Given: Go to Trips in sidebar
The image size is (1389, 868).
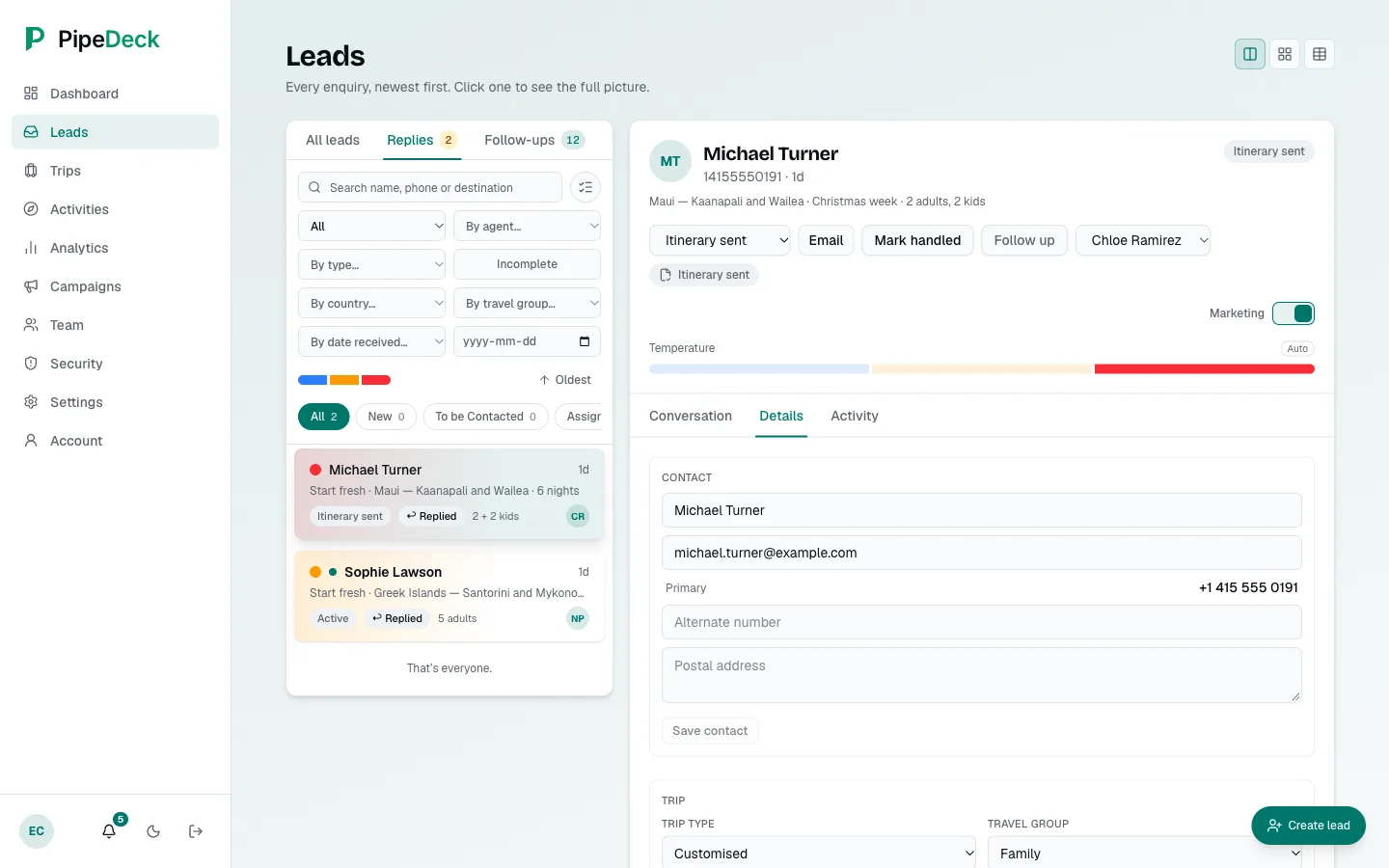Looking at the screenshot, I should [115, 171].
